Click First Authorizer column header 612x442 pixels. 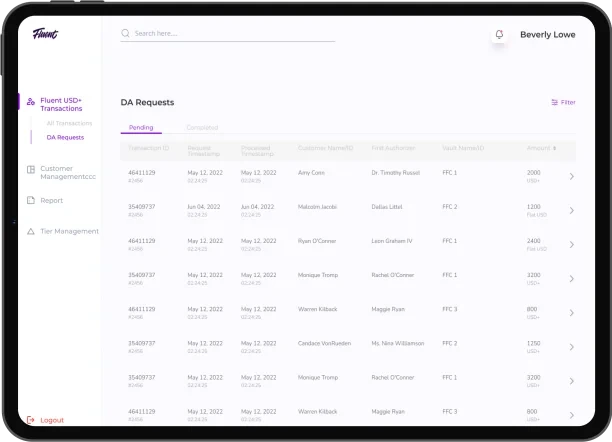coord(393,148)
